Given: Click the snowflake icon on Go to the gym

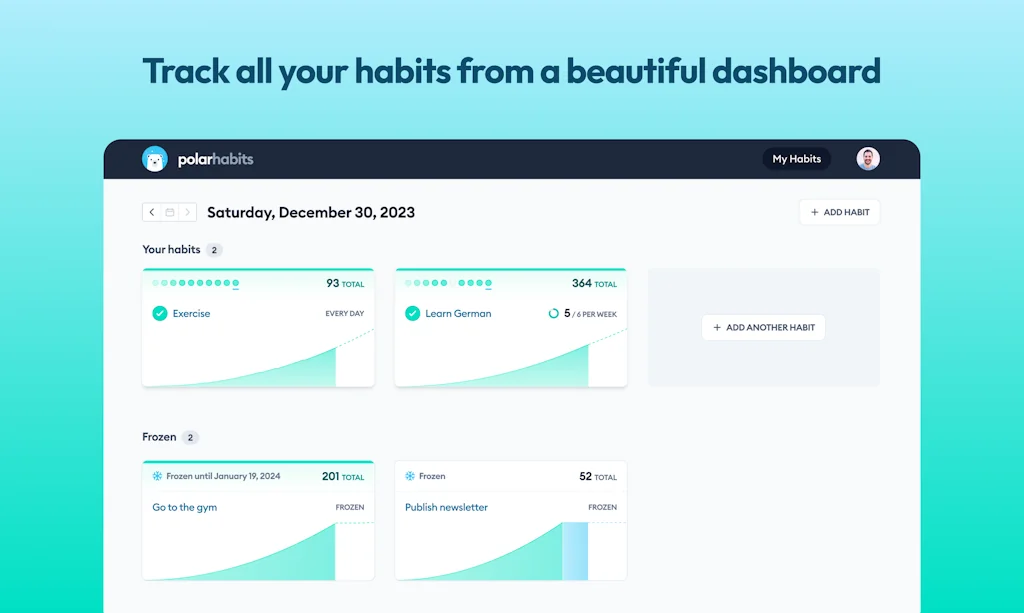Looking at the screenshot, I should point(156,476).
